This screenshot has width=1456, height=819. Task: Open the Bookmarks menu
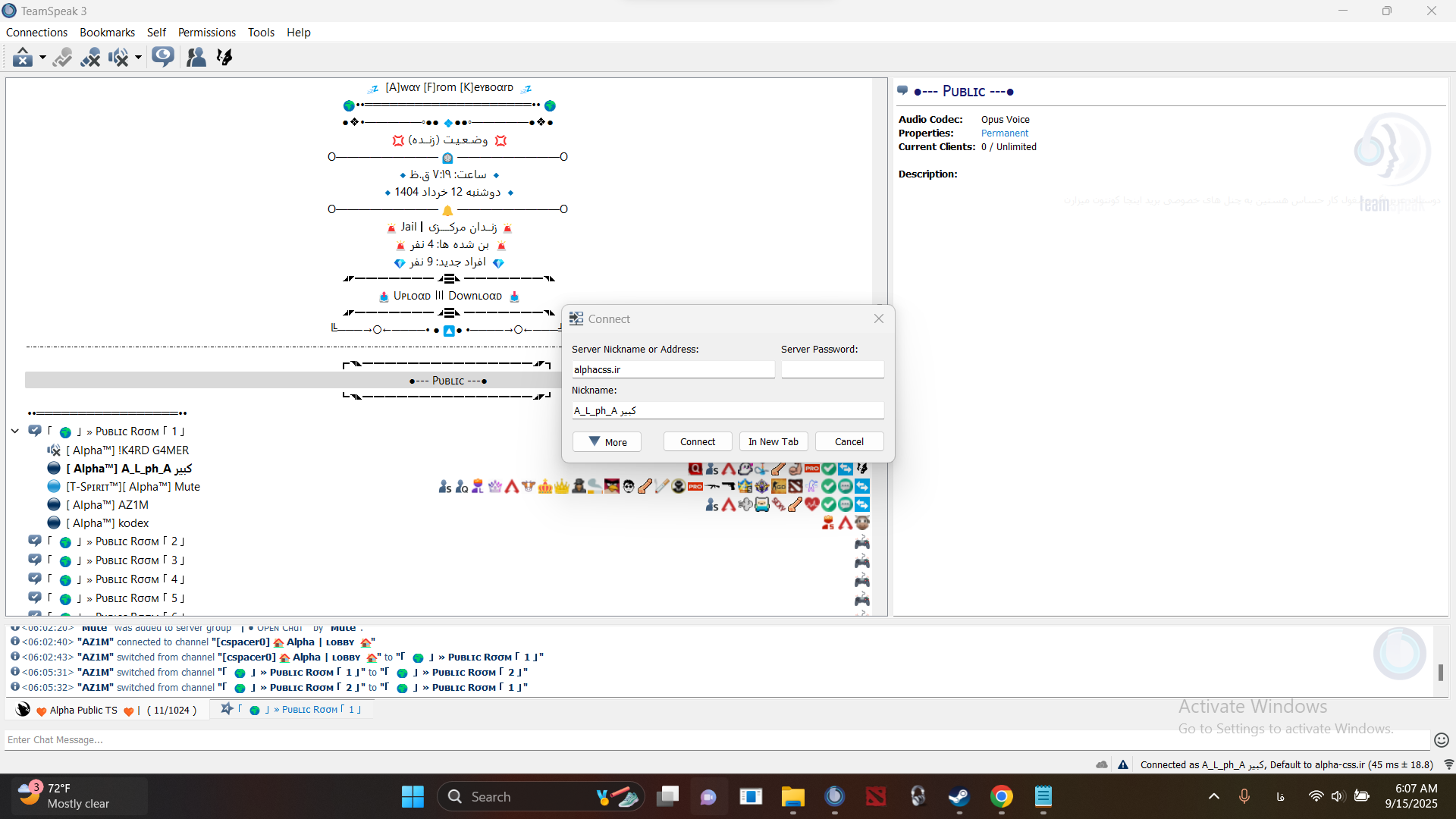coord(107,33)
